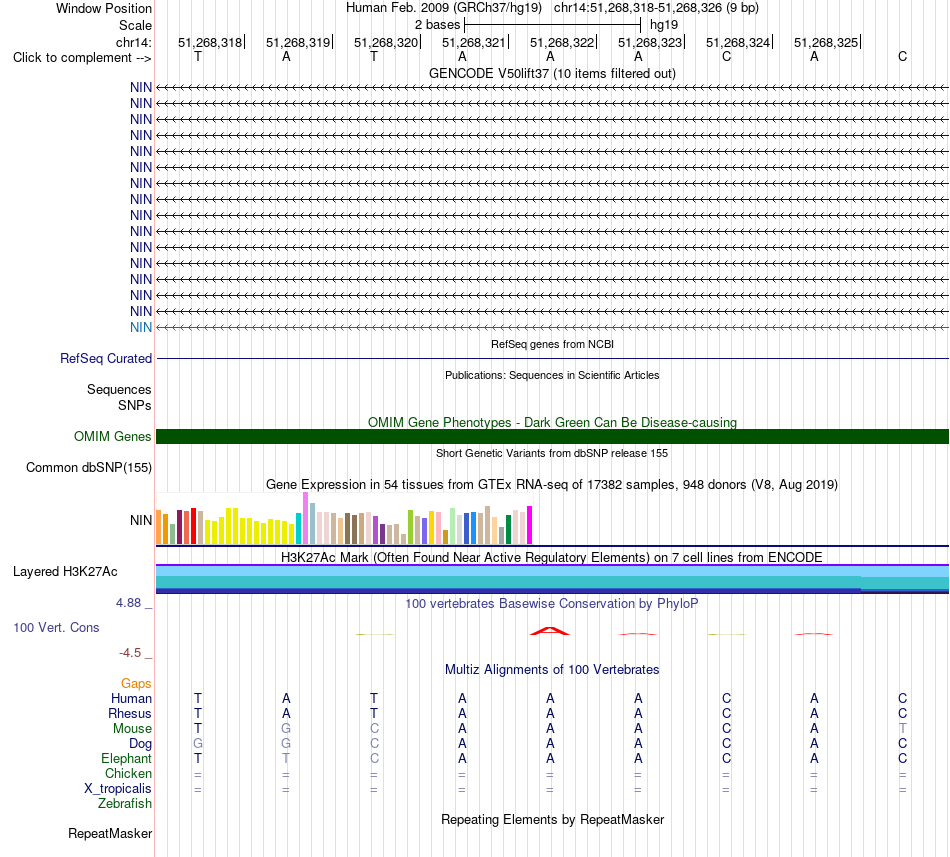Click the 'Chicken' species label
950x857 pixels.
(128, 773)
